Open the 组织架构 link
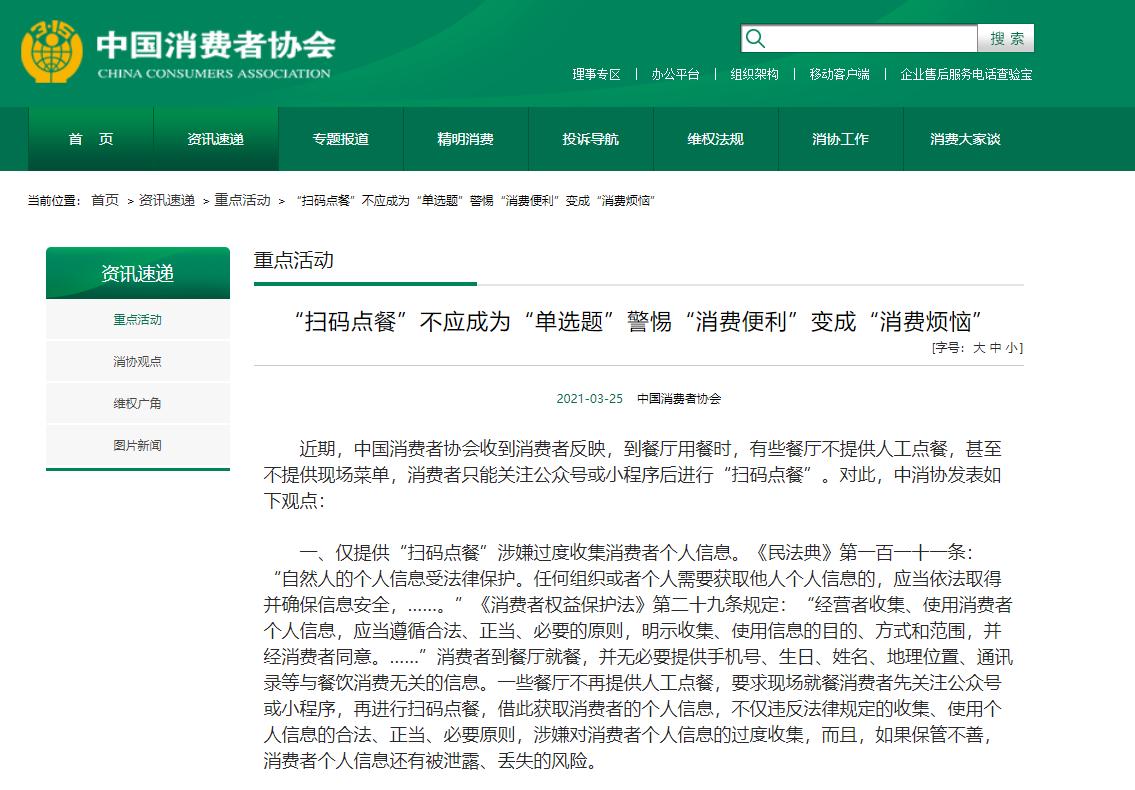The image size is (1135, 790). (754, 74)
